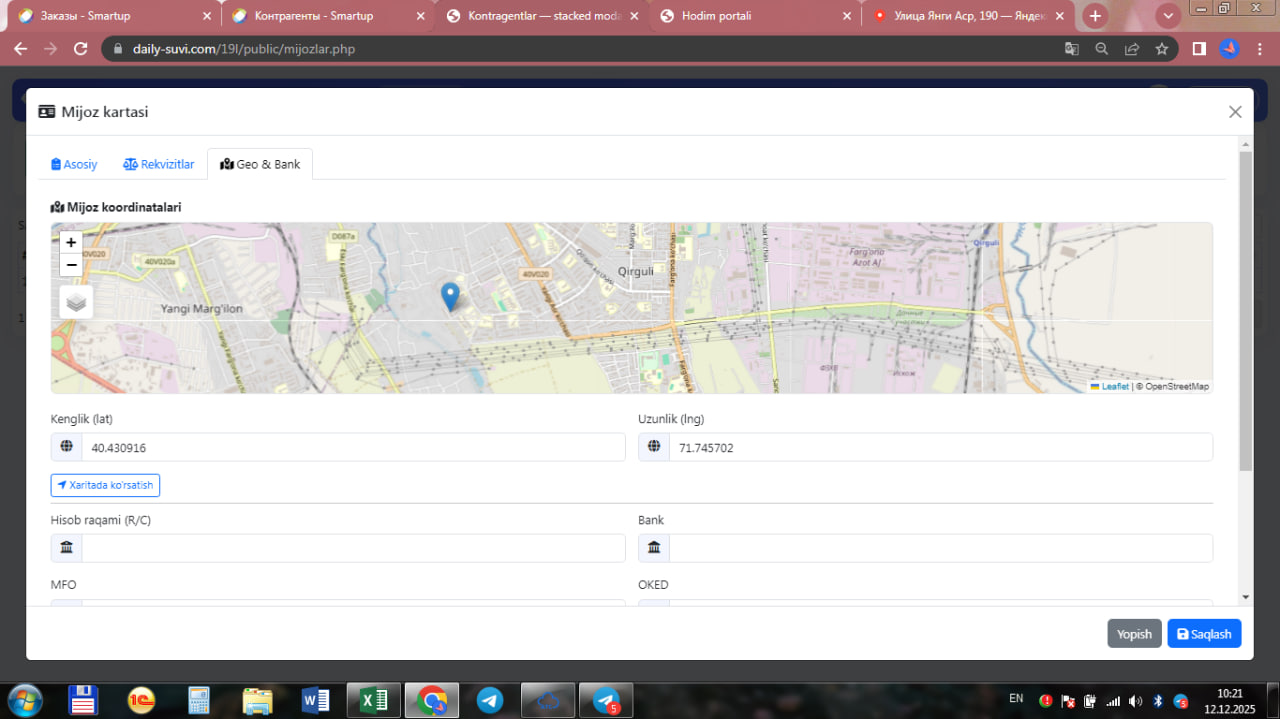Zoom in on the map
This screenshot has height=719, width=1280.
pos(71,242)
